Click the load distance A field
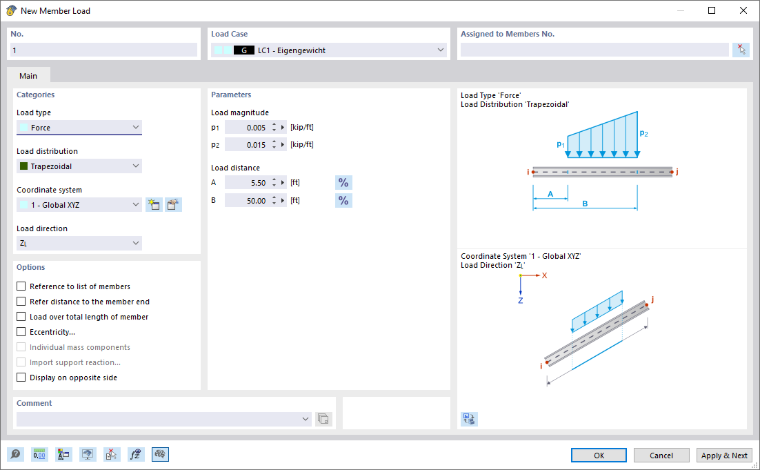This screenshot has width=760, height=470. tap(247, 183)
